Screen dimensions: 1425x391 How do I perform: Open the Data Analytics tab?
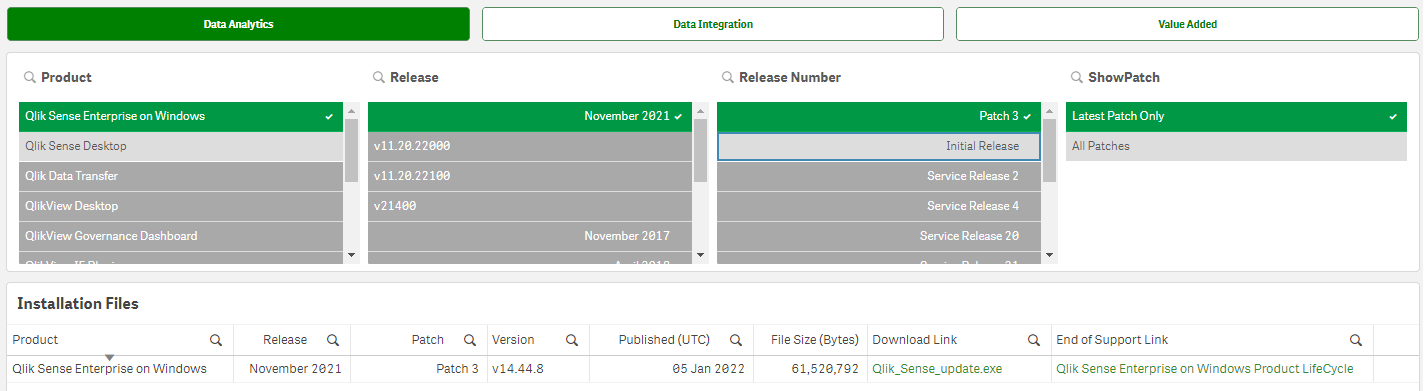coord(238,24)
